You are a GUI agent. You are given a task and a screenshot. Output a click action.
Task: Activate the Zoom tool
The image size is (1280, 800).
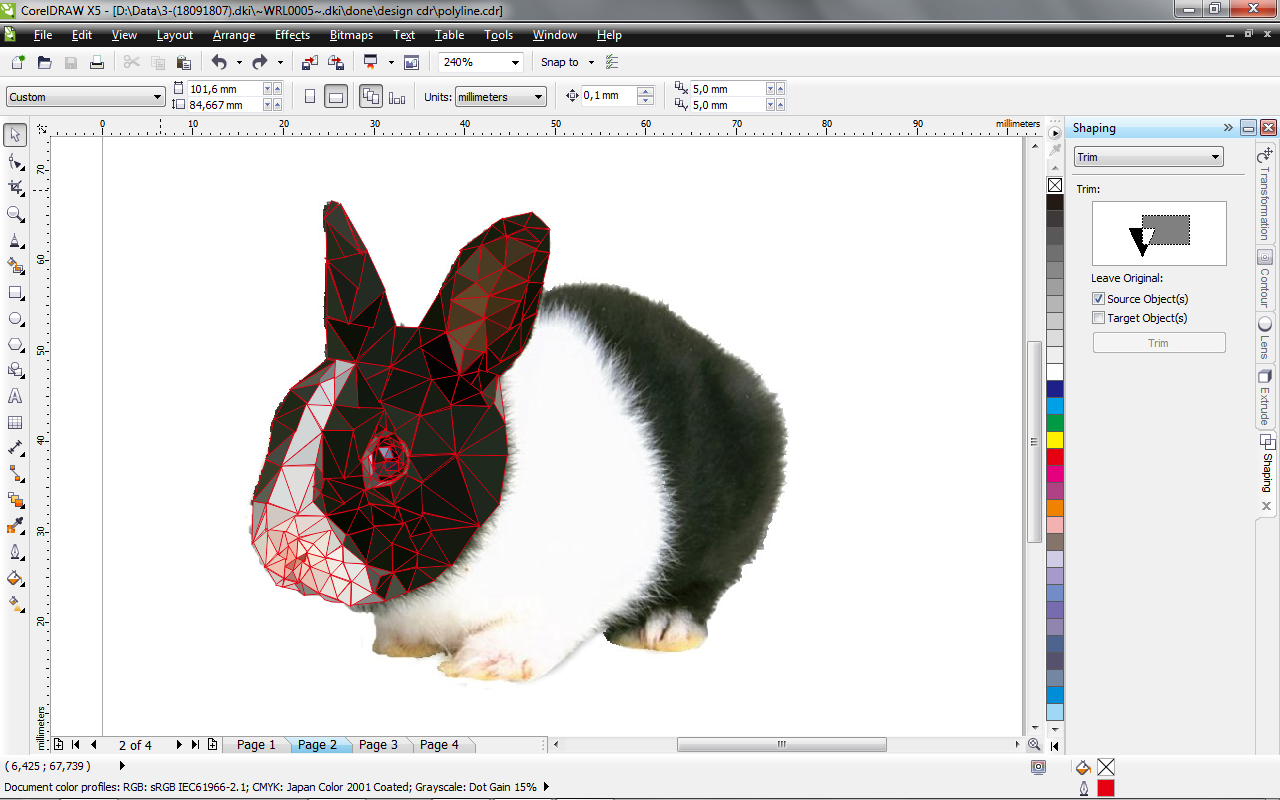point(14,214)
